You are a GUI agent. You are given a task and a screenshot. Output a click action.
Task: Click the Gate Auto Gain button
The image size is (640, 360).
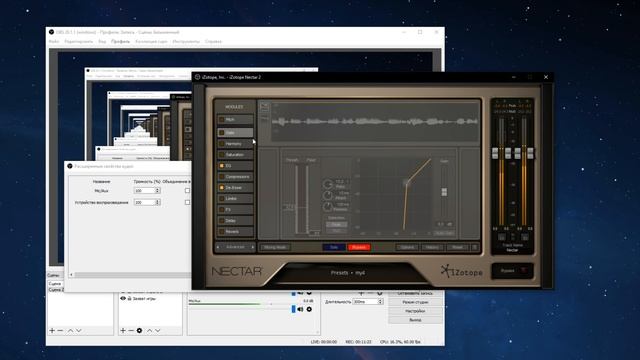tap(444, 233)
